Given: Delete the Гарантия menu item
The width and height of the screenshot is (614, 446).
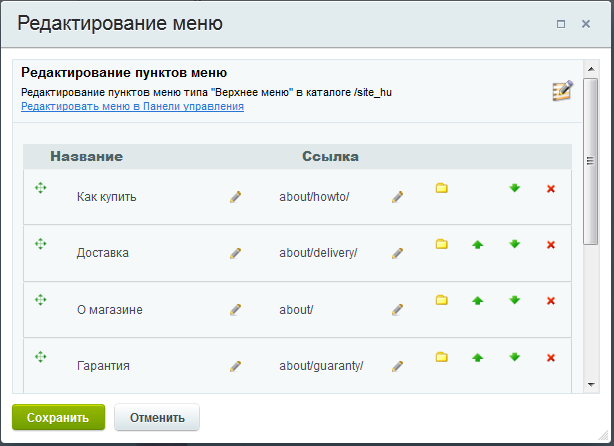Looking at the screenshot, I should pyautogui.click(x=551, y=358).
